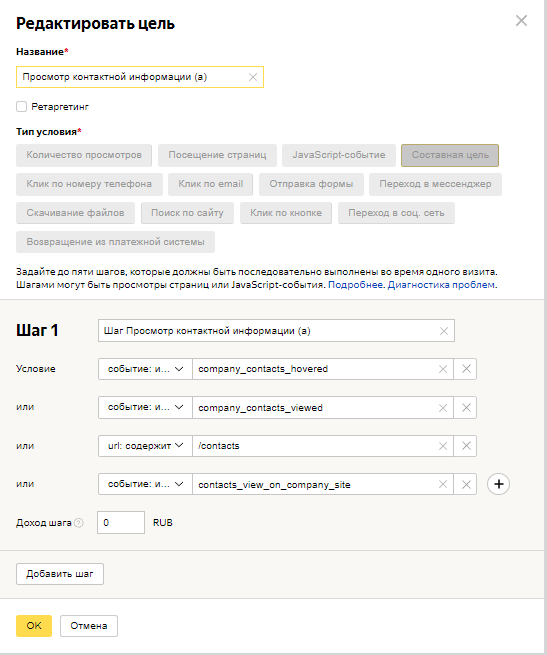This screenshot has width=547, height=655.
Task: Focus the Доход шага amount field
Action: [x=121, y=523]
